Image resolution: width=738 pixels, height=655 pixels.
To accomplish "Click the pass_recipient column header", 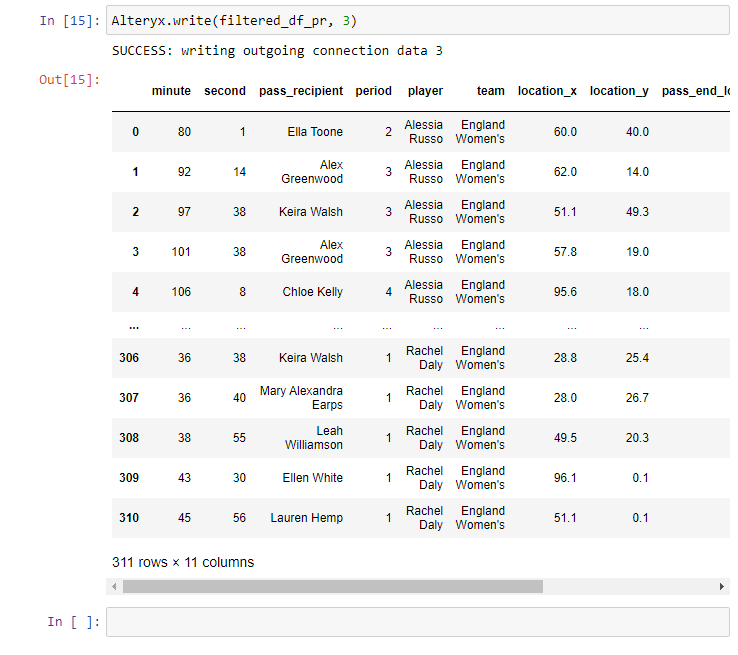I will click(300, 91).
